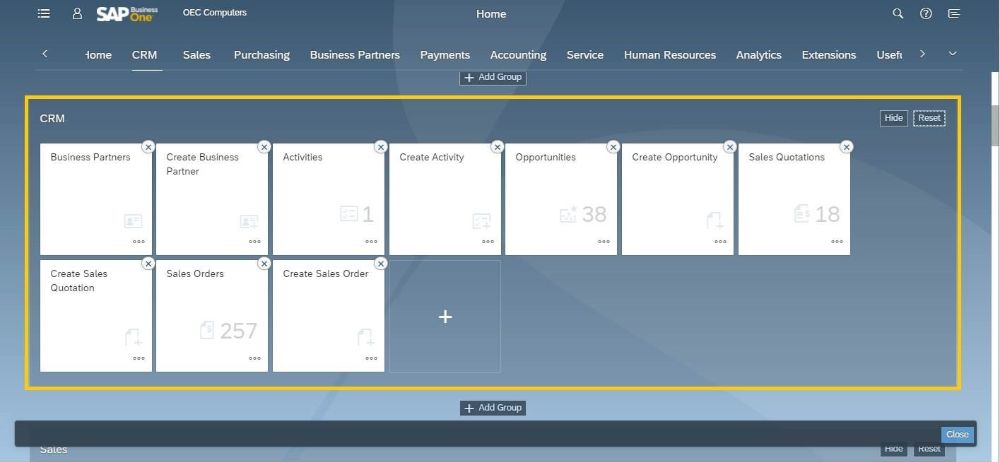
Task: Open more options on Create Sales Order tile
Action: tap(371, 359)
